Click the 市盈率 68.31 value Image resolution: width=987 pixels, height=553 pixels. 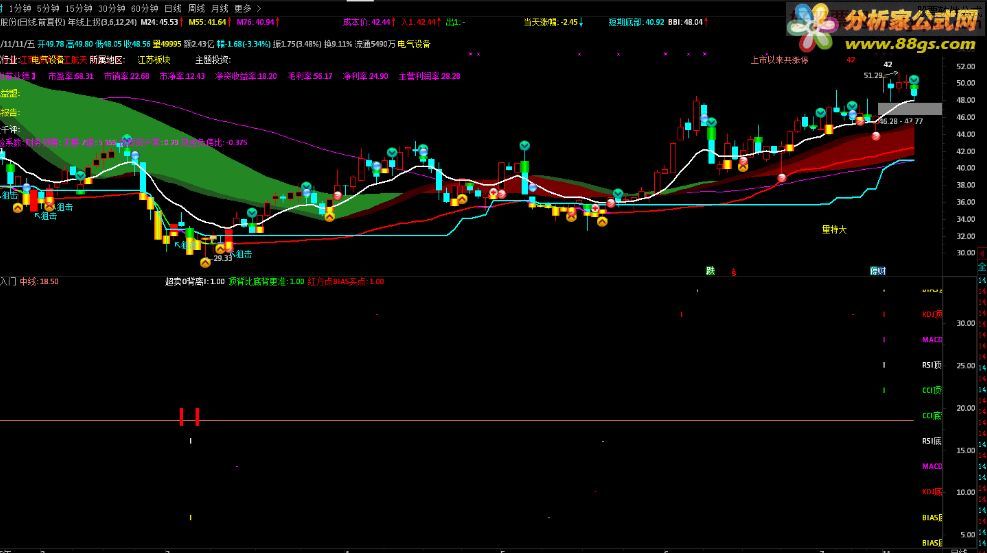pyautogui.click(x=70, y=76)
